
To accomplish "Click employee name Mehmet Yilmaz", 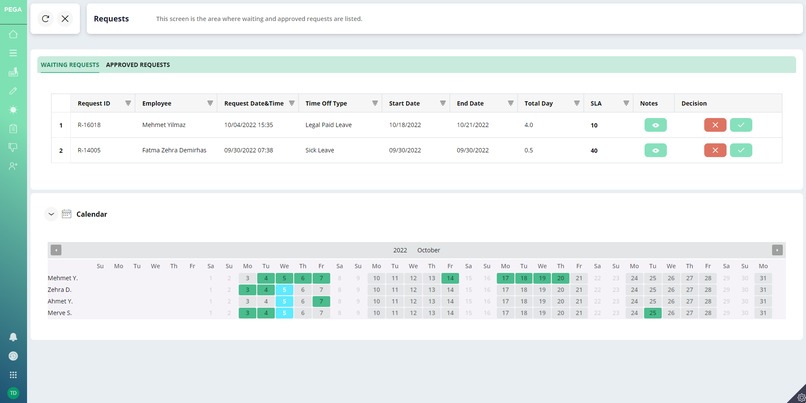I will tap(163, 125).
